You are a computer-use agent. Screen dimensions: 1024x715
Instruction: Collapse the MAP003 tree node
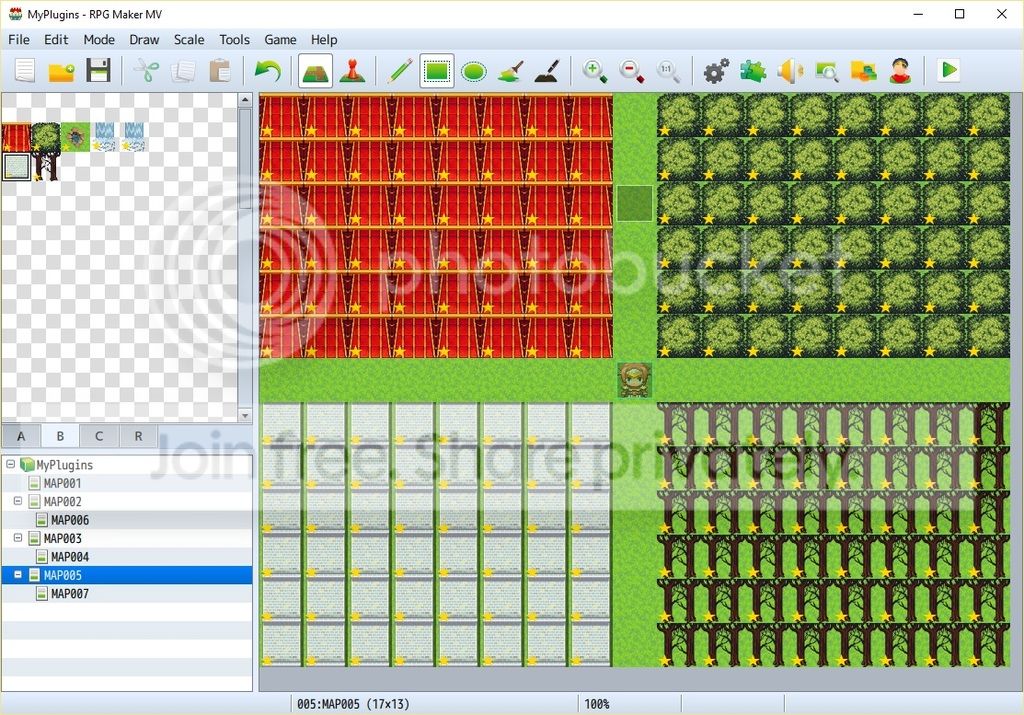18,538
